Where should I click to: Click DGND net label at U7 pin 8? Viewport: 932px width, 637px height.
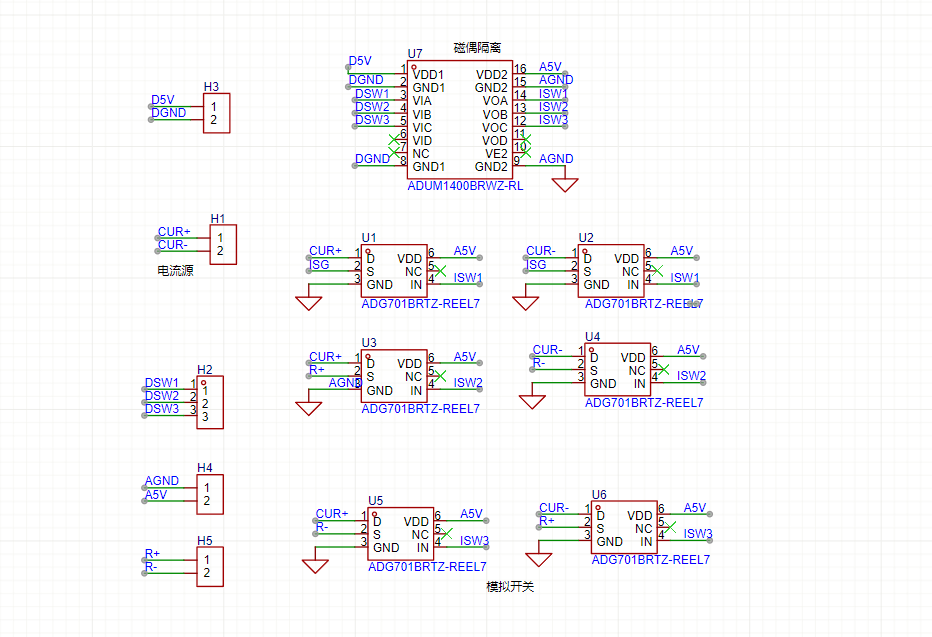click(x=372, y=159)
